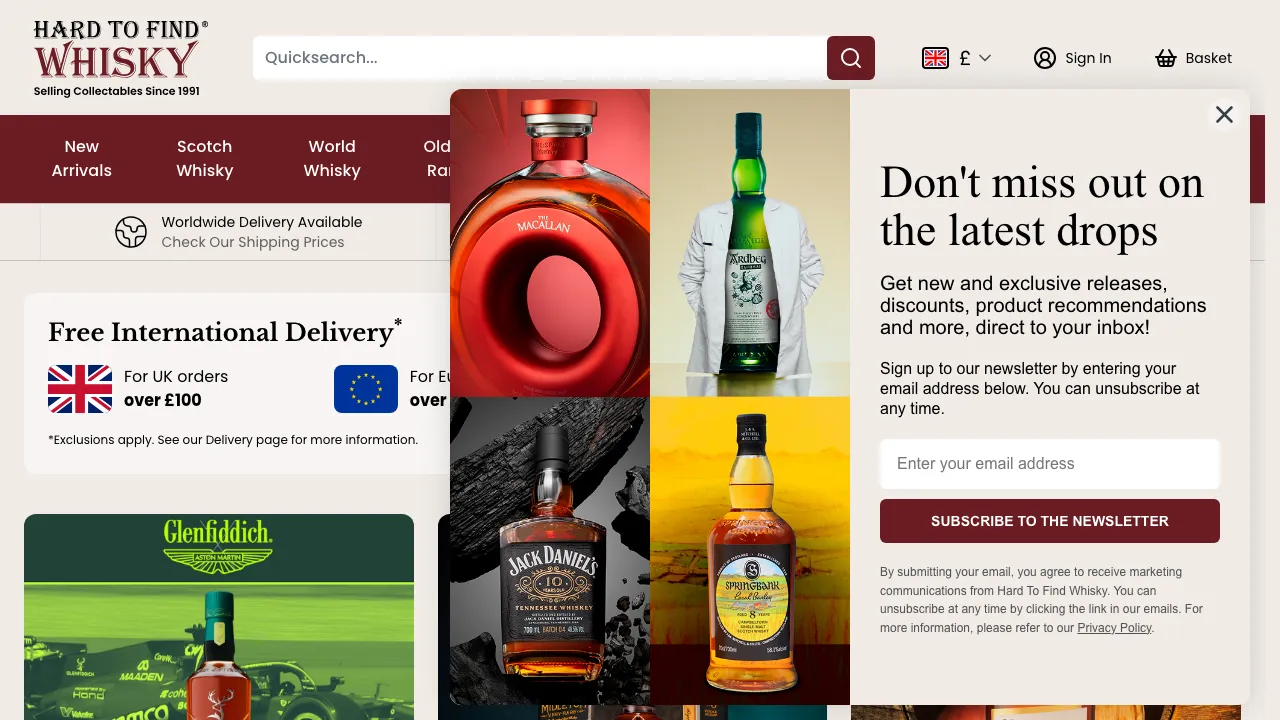Open the New Arrivals menu
Viewport: 1280px width, 720px height.
[81, 158]
